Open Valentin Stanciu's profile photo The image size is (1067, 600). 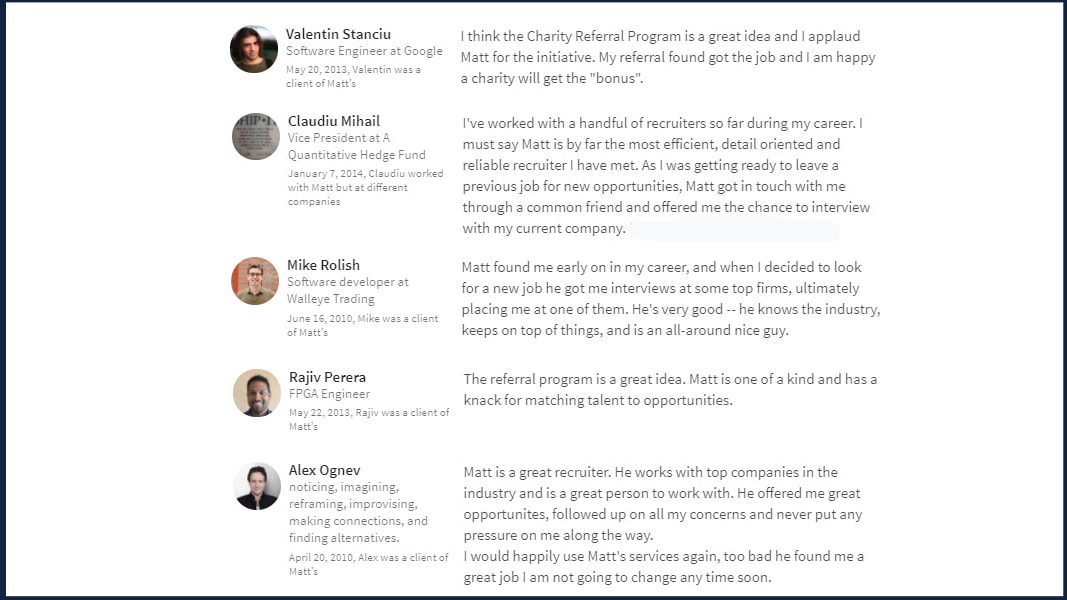(254, 49)
